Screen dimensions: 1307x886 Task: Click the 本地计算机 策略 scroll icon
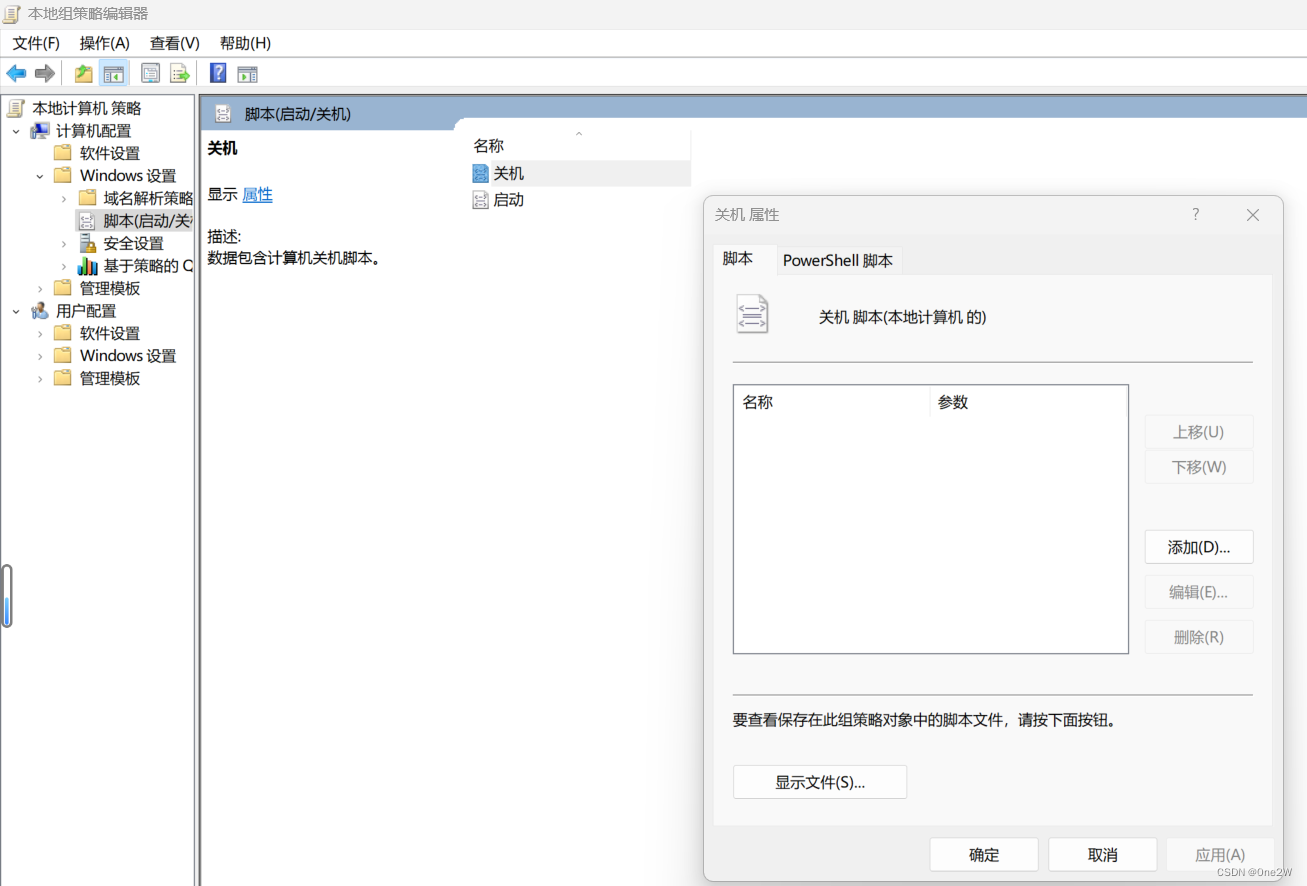(15, 108)
